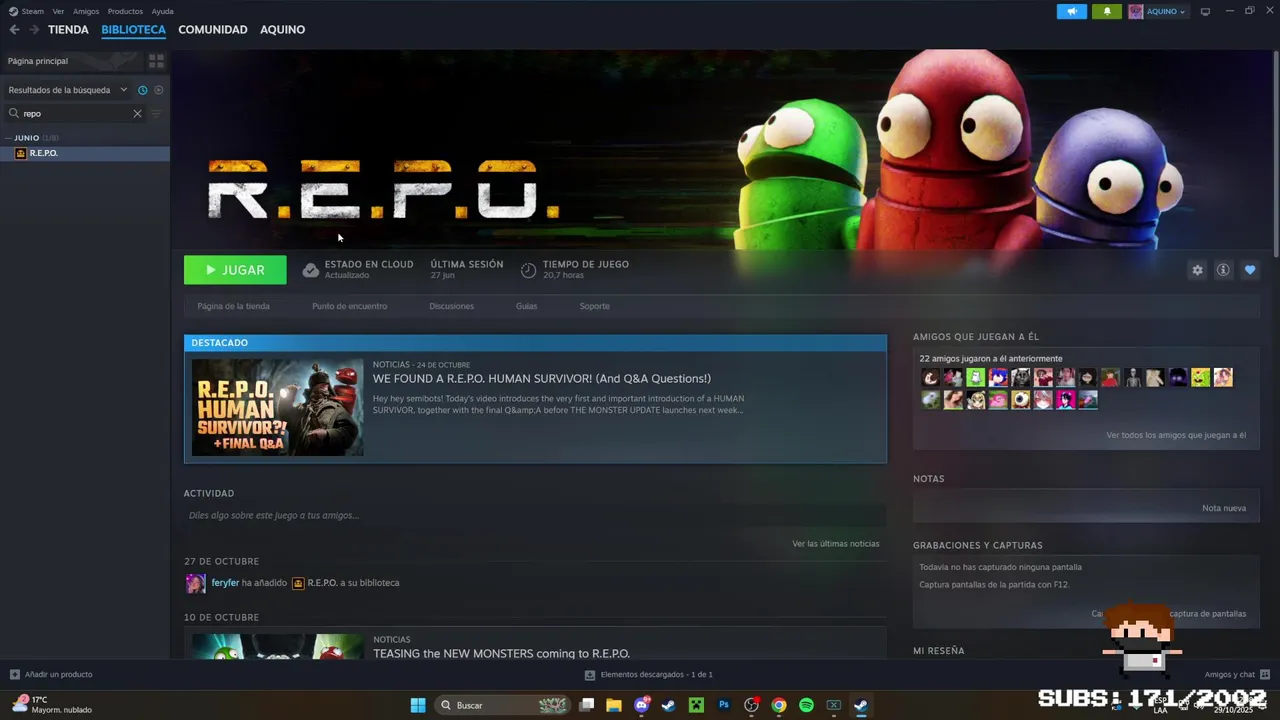The height and width of the screenshot is (720, 1280).
Task: Show game information icon
Action: pos(1223,270)
